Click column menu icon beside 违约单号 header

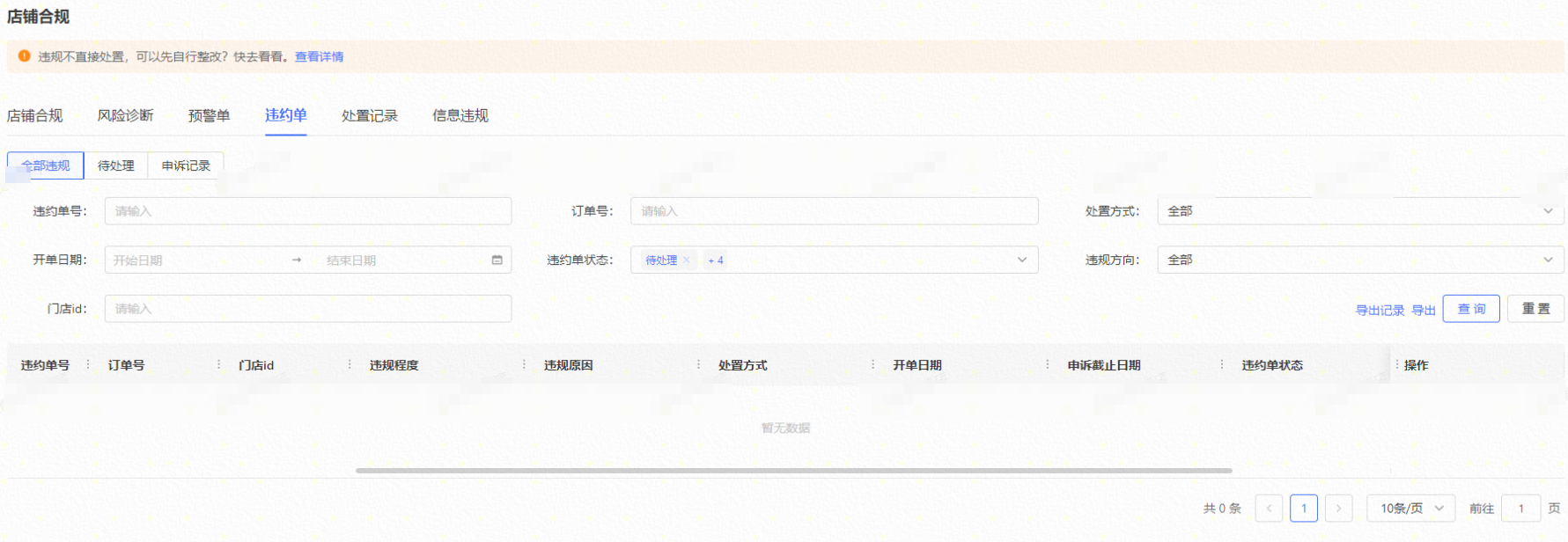pos(88,364)
